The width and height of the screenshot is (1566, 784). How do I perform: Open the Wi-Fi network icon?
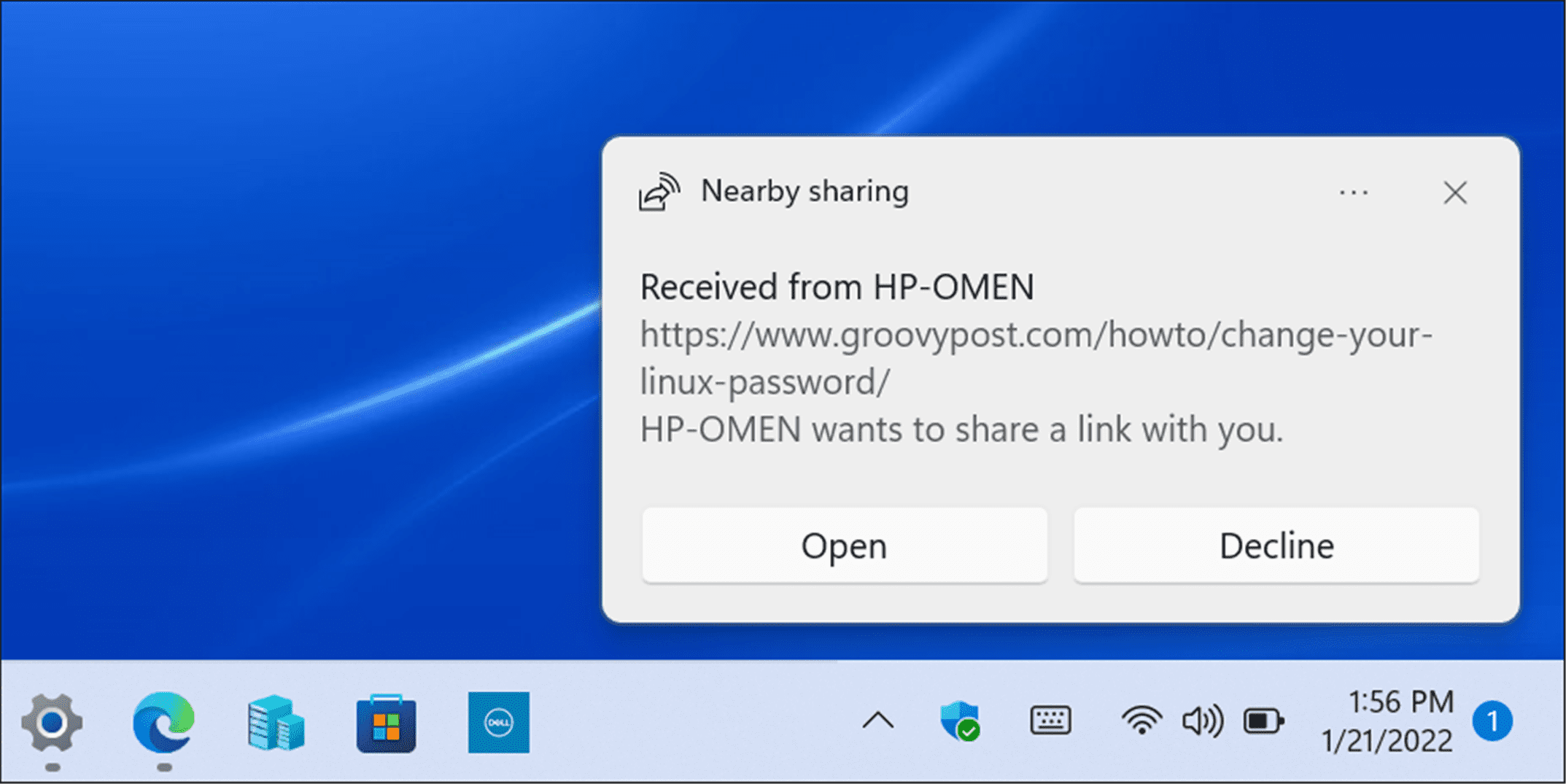click(x=1141, y=721)
